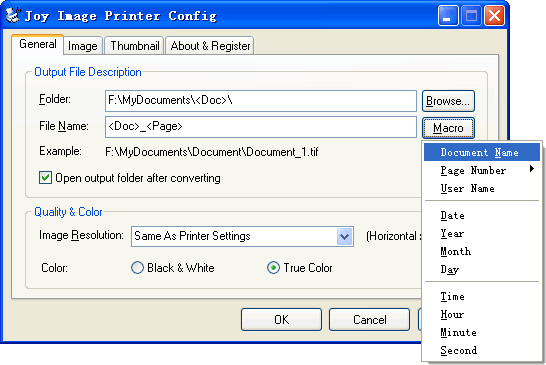Switch to the Image tab

(x=83, y=46)
